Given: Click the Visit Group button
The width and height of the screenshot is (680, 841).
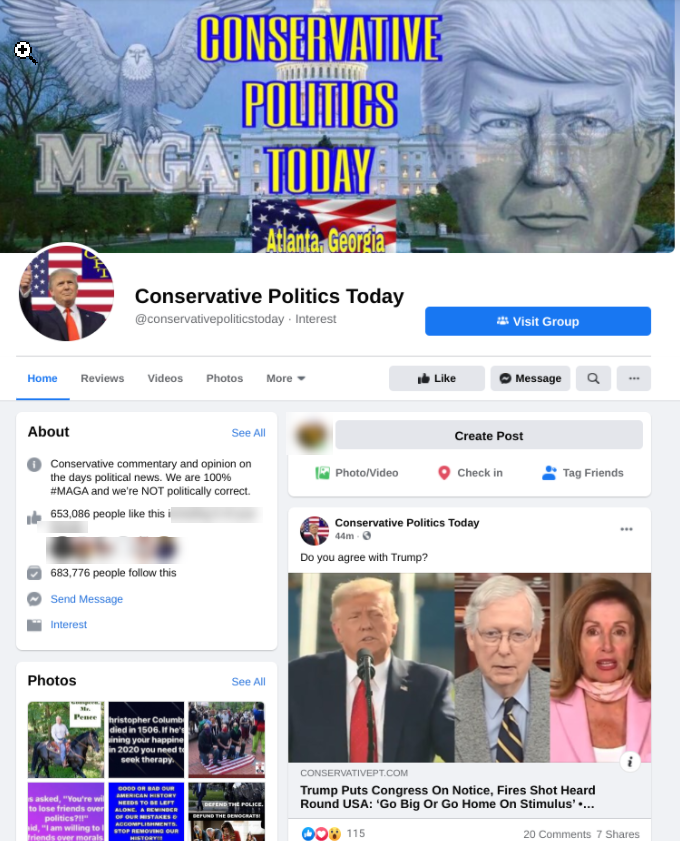Looking at the screenshot, I should coord(538,321).
